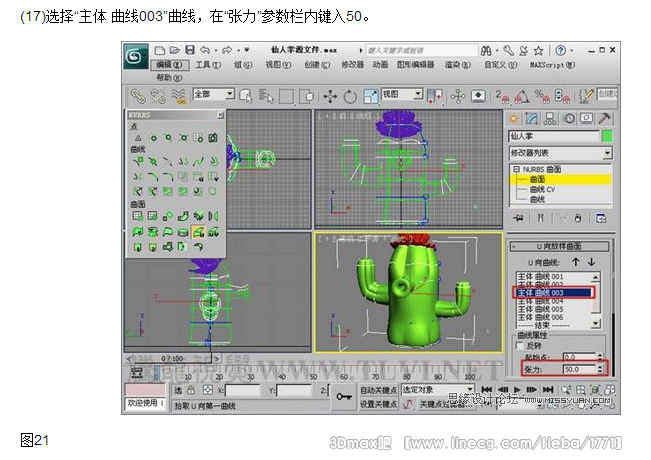Toggle the Snaps 2D magnet icon
Viewport: 651px width, 460px height.
(x=502, y=96)
